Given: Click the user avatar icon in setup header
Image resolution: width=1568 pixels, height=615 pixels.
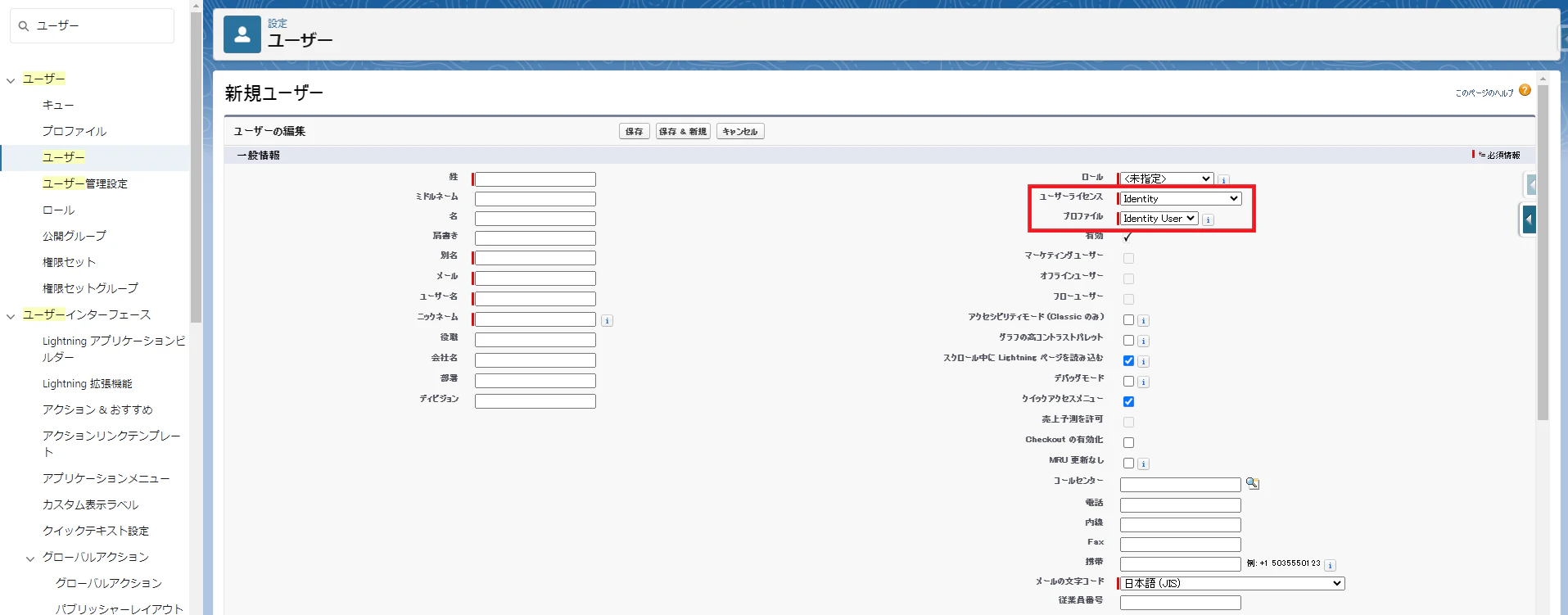Looking at the screenshot, I should click(x=242, y=34).
